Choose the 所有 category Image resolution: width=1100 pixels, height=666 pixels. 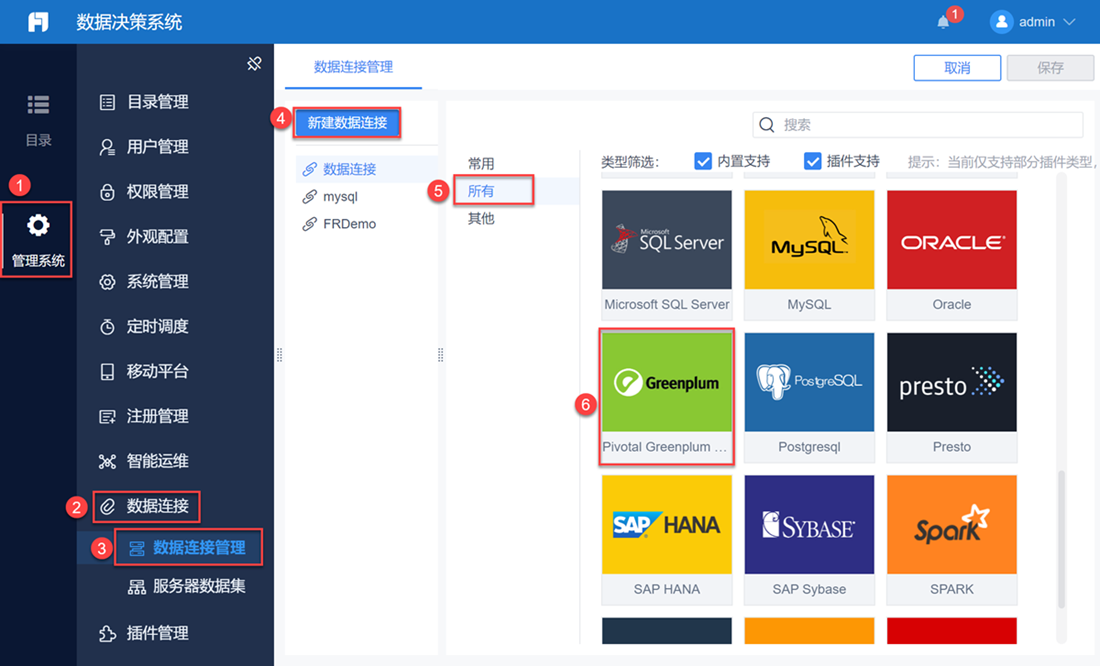481,191
